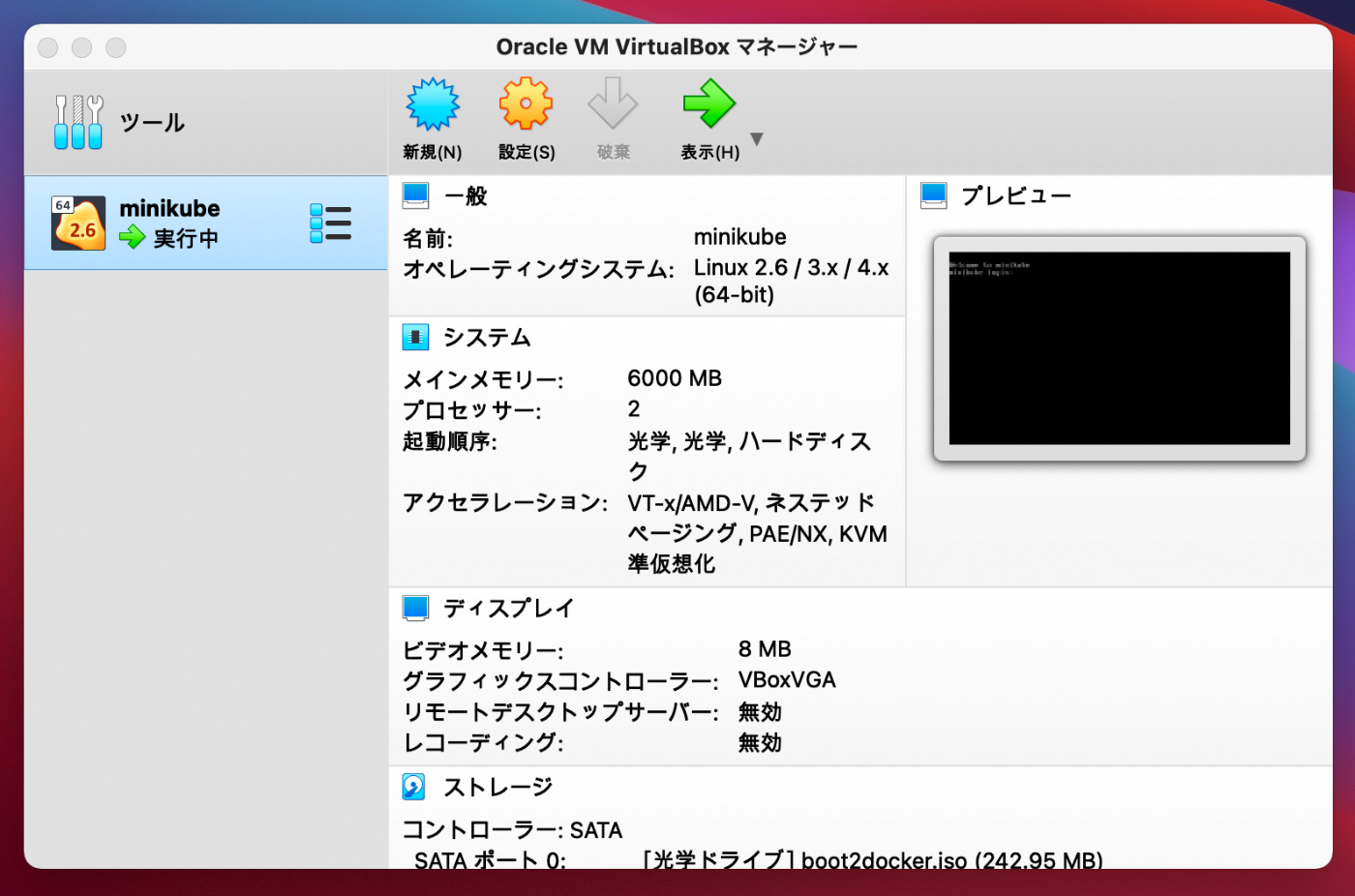1355x896 pixels.
Task: Minimize the VirtualBox manager window
Action: 82,47
